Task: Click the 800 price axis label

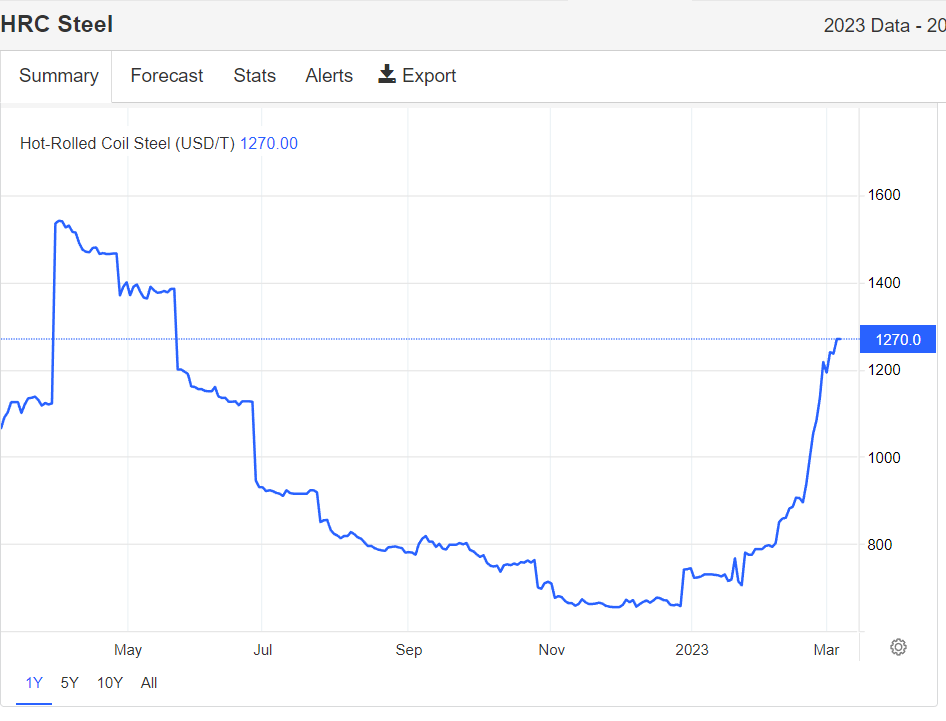Action: 878,545
